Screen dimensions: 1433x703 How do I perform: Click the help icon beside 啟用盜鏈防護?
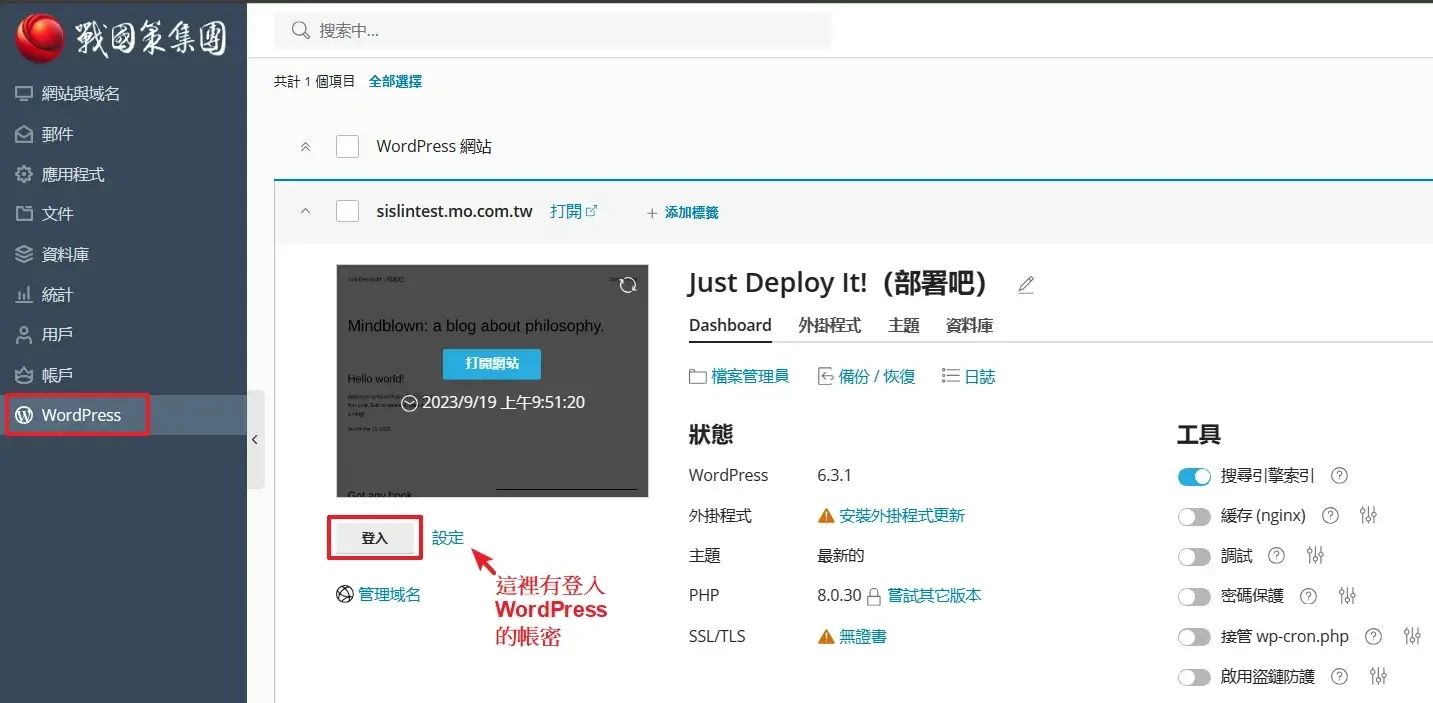1339,677
